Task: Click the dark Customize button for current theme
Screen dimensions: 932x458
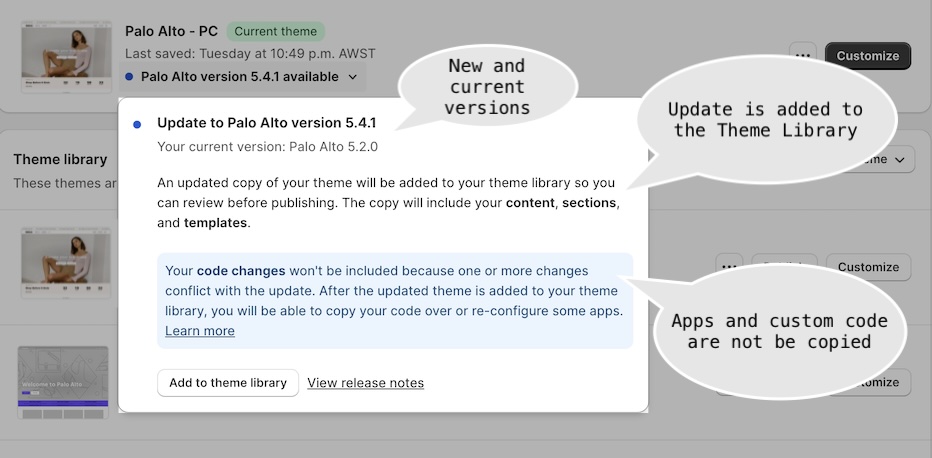Action: click(x=868, y=56)
